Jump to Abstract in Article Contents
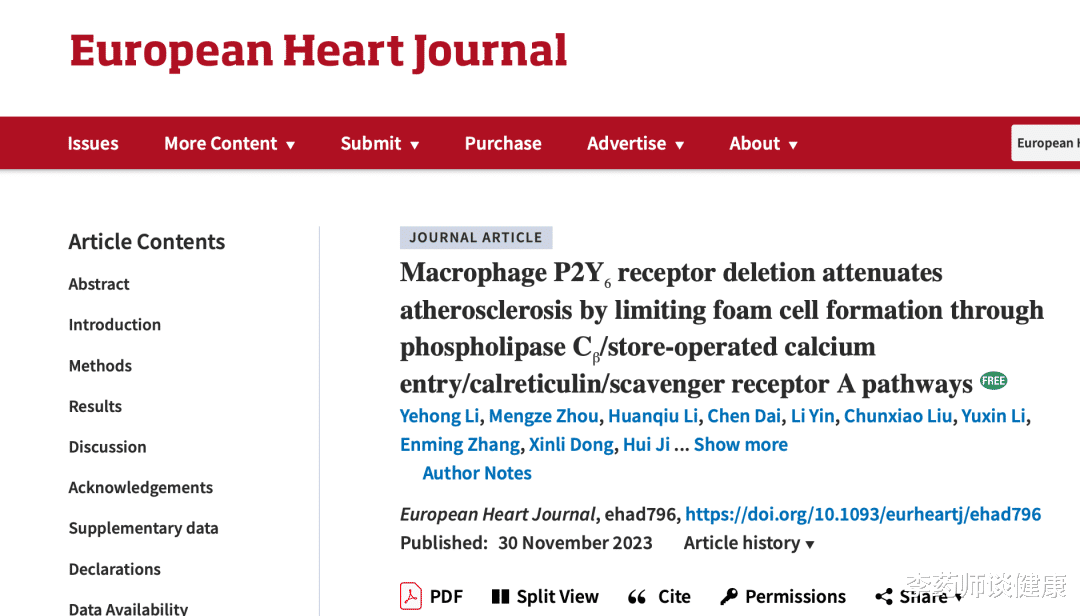The width and height of the screenshot is (1080, 616). pyautogui.click(x=99, y=284)
